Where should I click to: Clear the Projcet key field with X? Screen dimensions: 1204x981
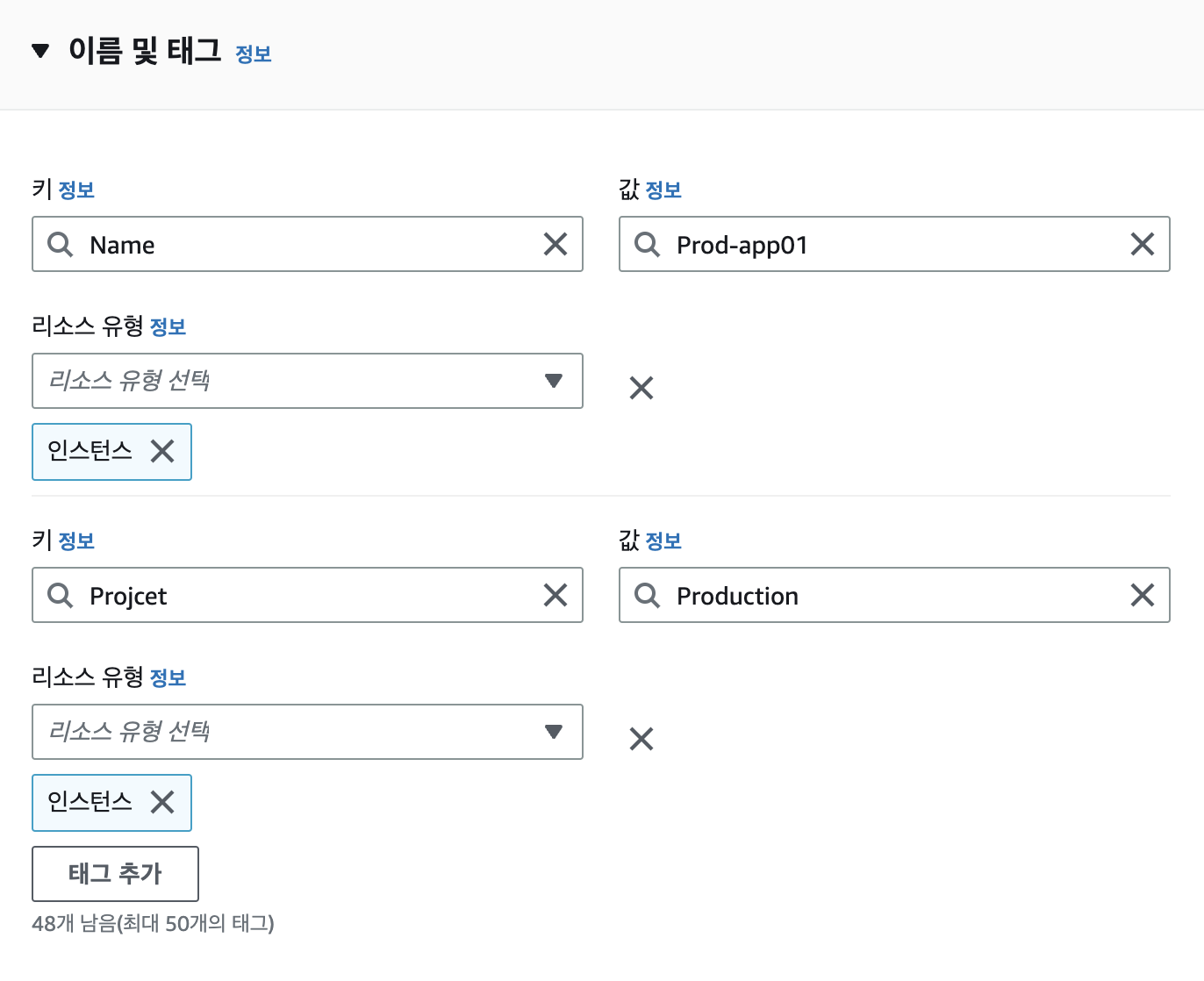pyautogui.click(x=555, y=595)
